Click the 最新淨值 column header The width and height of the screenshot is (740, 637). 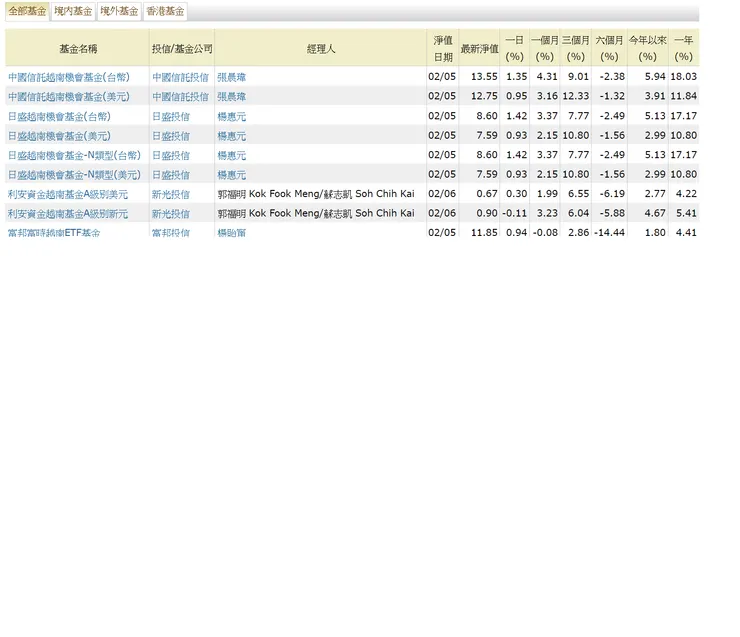click(479, 49)
